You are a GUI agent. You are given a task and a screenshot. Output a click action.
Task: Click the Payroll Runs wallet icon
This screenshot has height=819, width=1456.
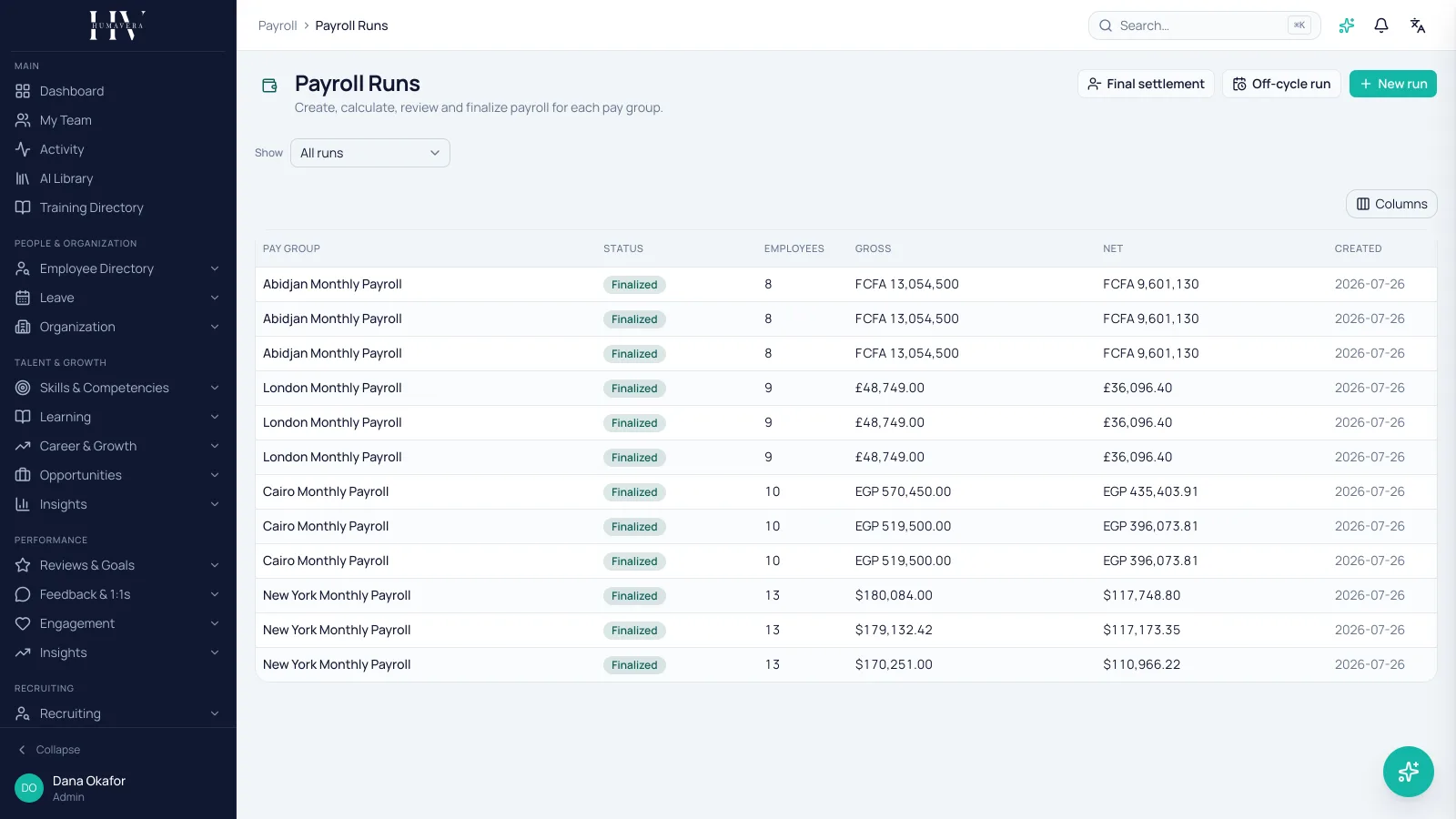(x=269, y=86)
